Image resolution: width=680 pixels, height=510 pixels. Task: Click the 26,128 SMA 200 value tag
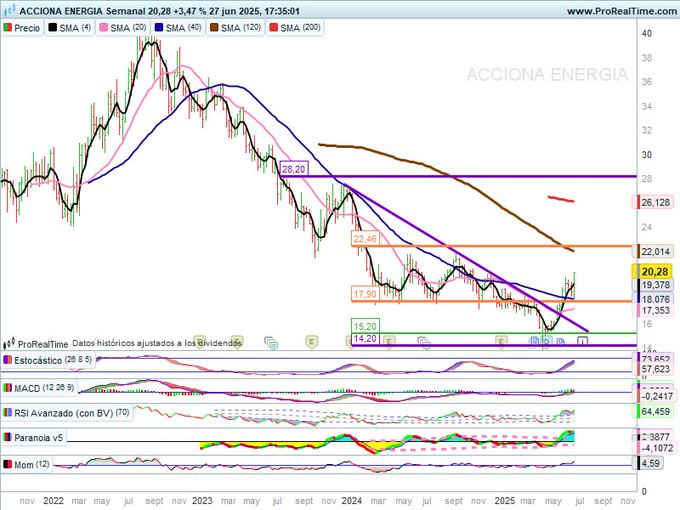coord(654,202)
